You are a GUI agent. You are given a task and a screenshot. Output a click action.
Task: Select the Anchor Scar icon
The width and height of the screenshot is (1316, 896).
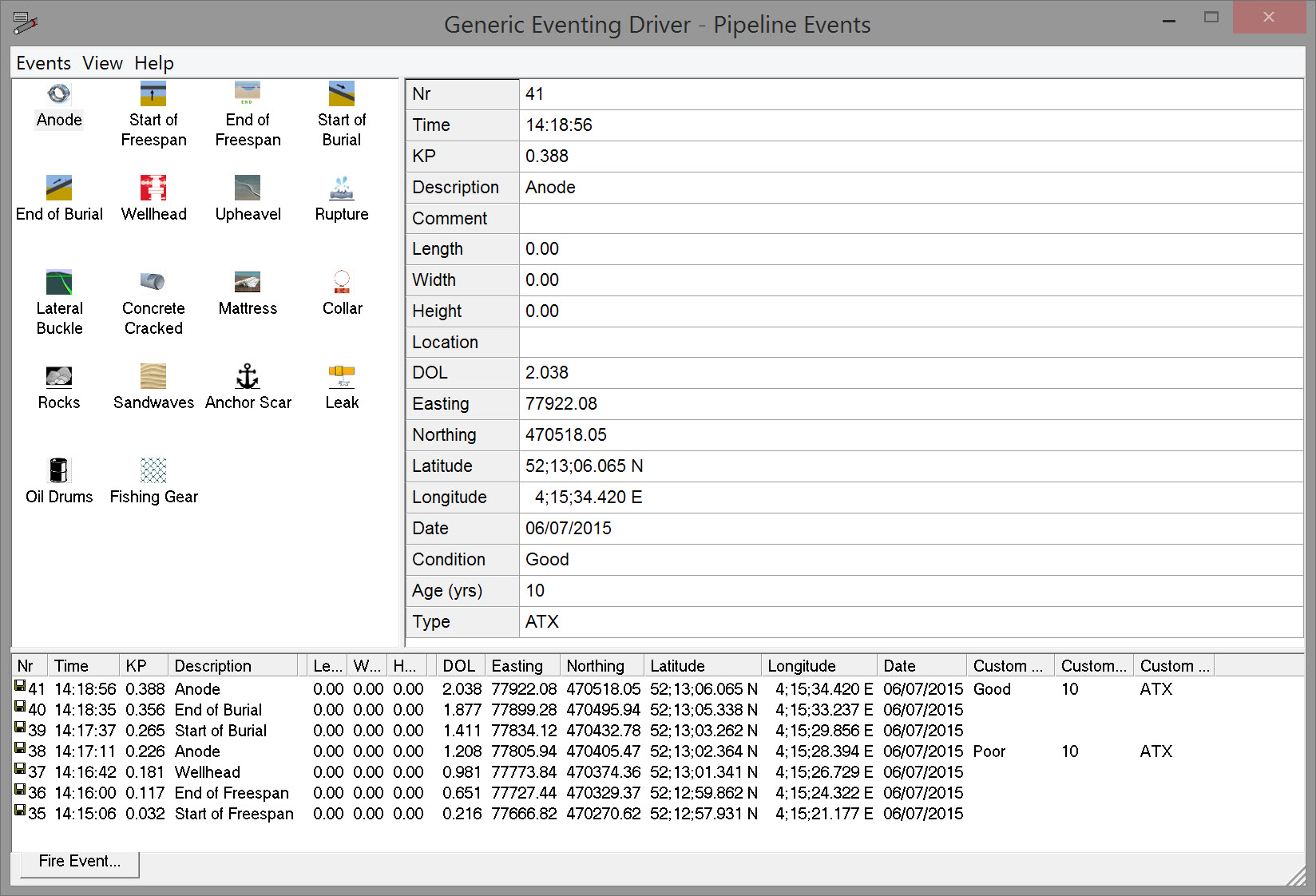pos(248,377)
